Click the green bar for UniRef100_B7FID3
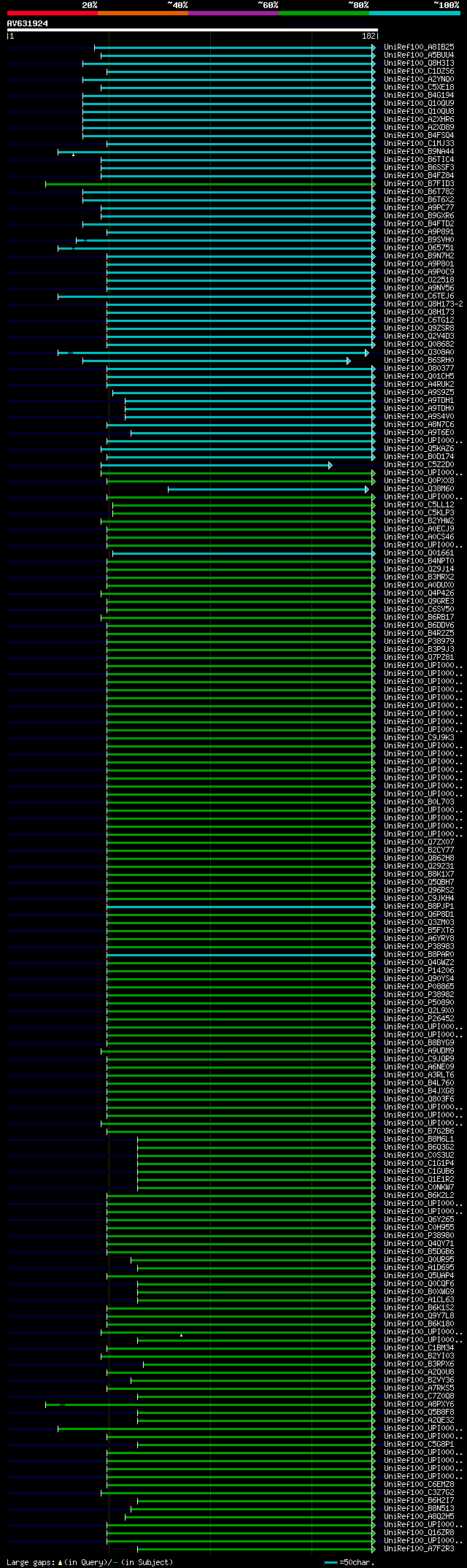 tap(210, 184)
